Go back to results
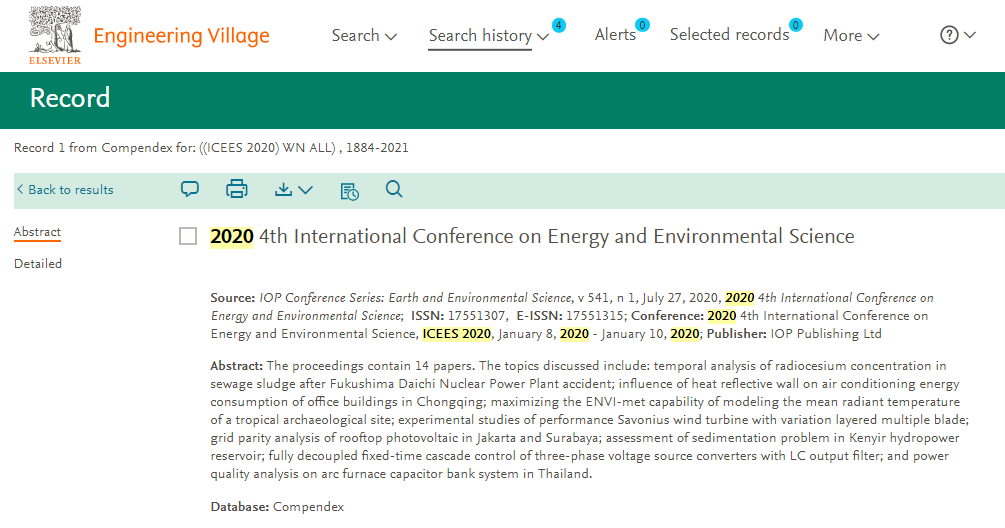 tap(65, 190)
